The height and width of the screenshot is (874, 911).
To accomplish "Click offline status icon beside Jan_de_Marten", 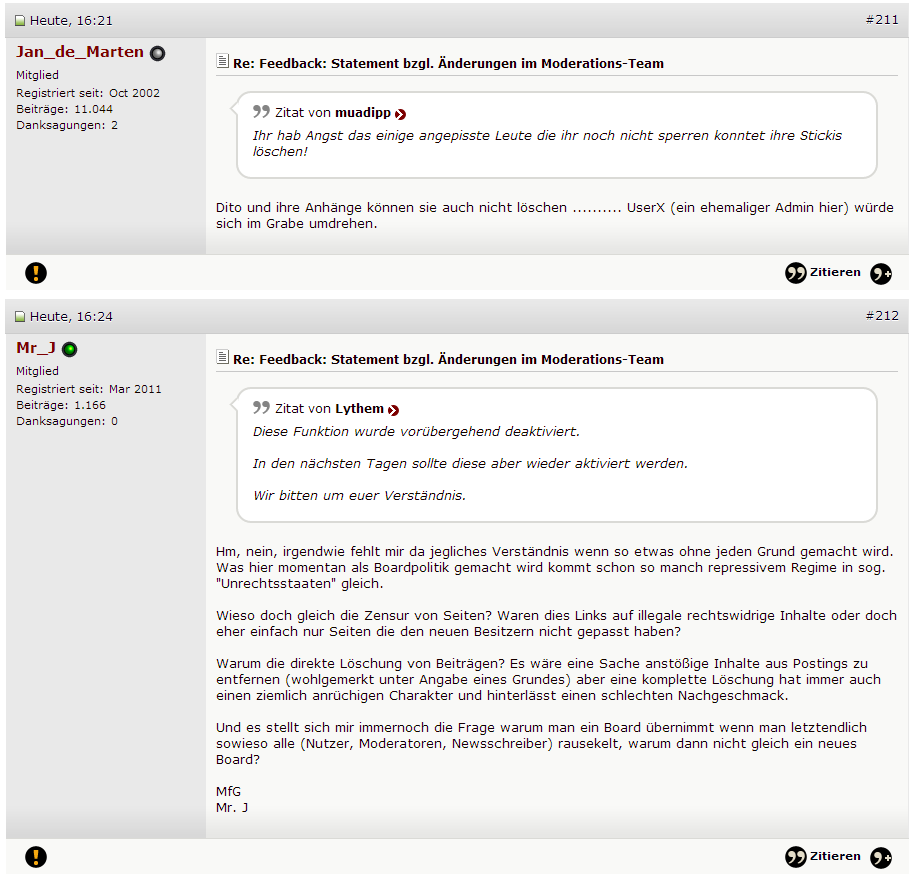I will pyautogui.click(x=158, y=54).
